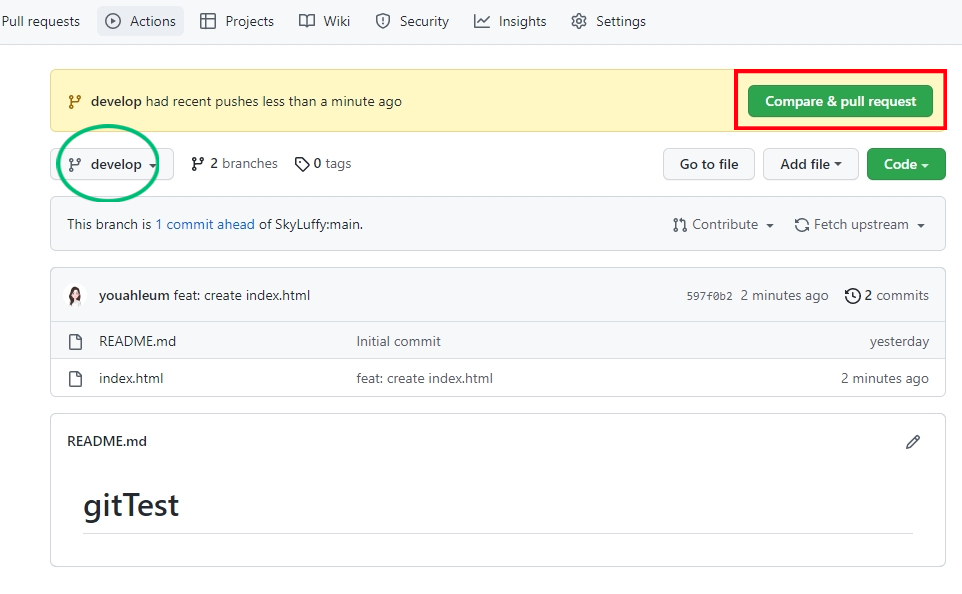Click the develop branch name in banner
This screenshot has height=594, width=962.
116,101
